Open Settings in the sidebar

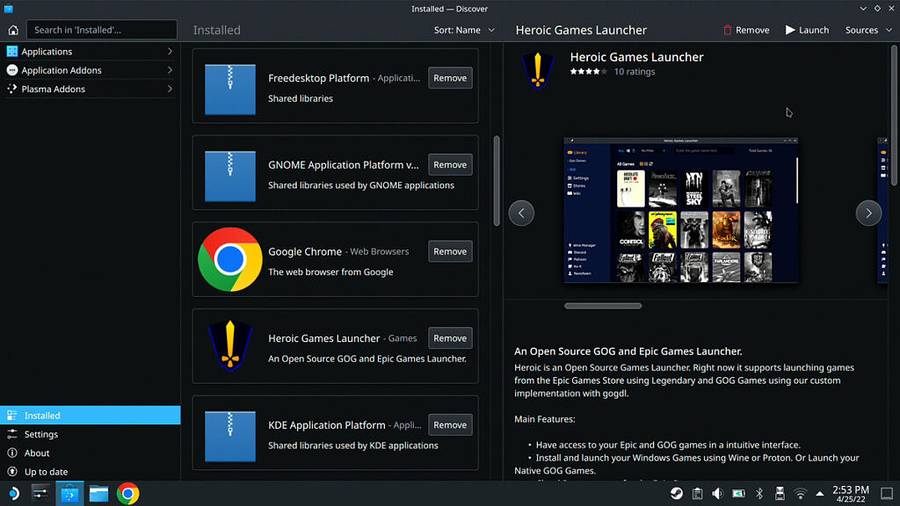click(42, 434)
